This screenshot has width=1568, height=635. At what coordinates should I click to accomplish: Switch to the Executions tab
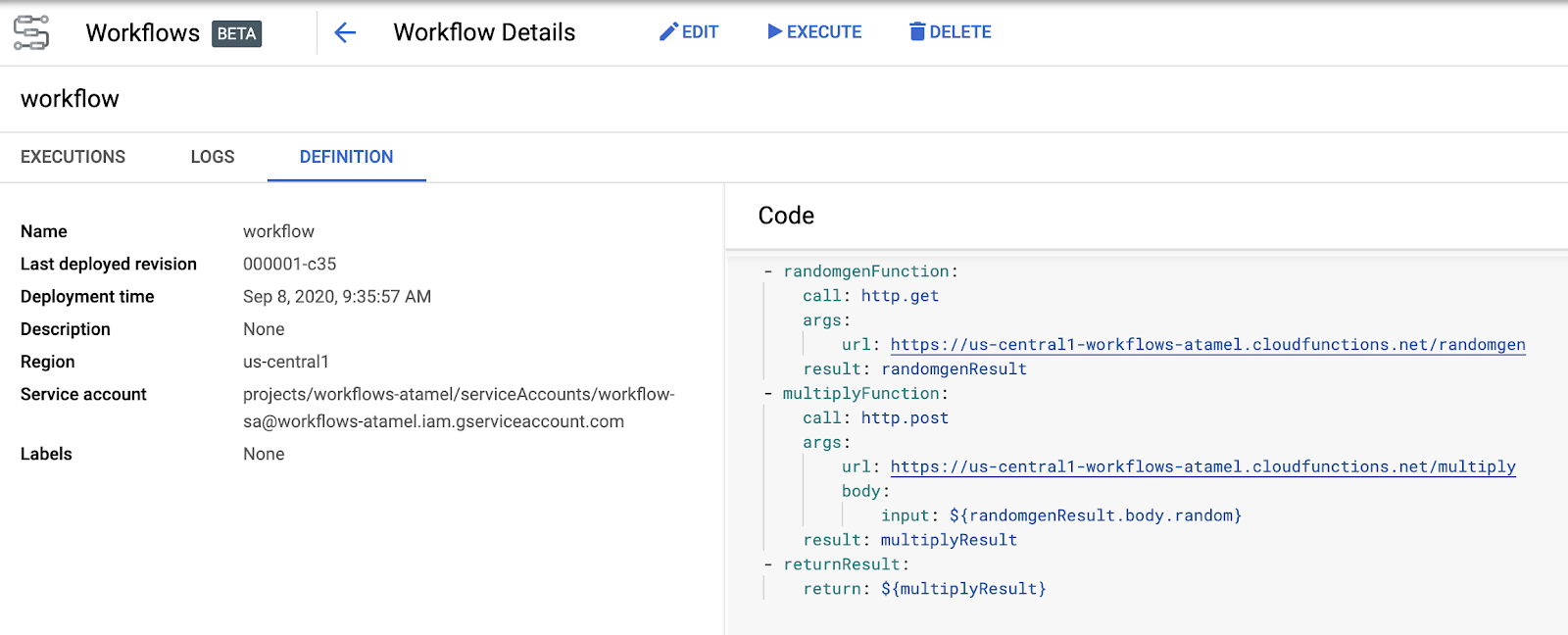[73, 157]
